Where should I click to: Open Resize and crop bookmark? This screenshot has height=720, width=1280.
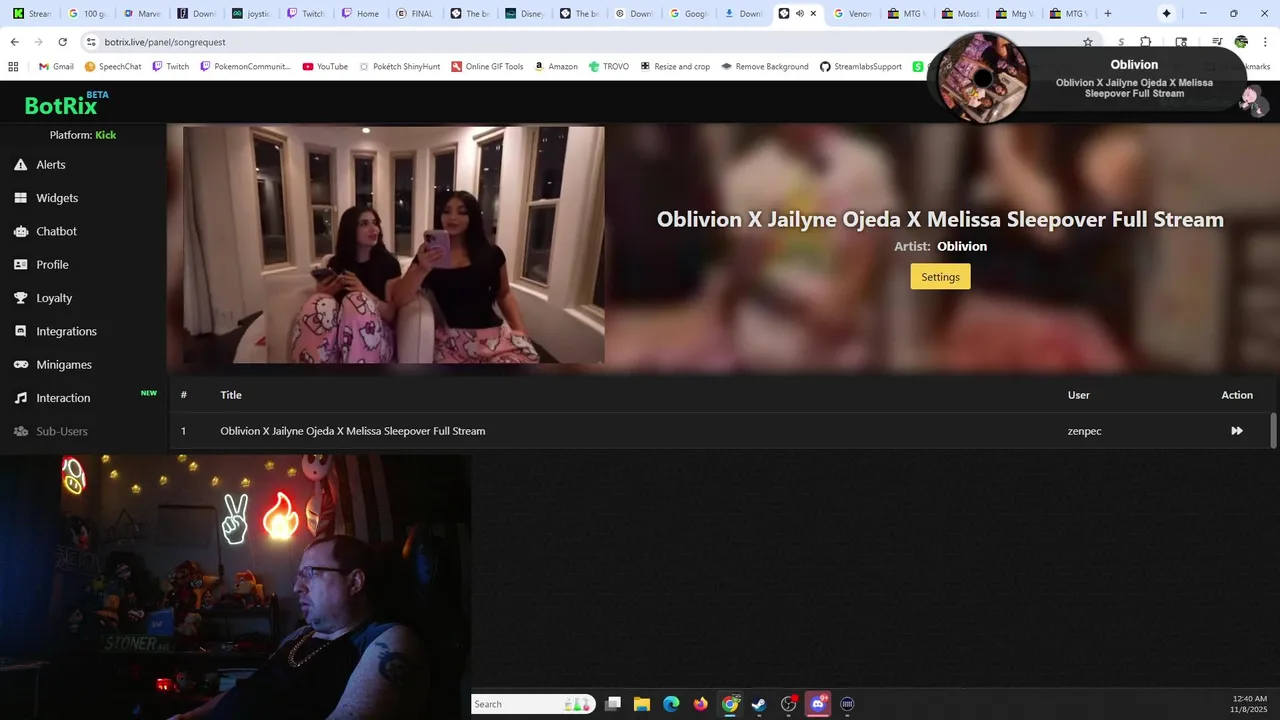pos(675,67)
